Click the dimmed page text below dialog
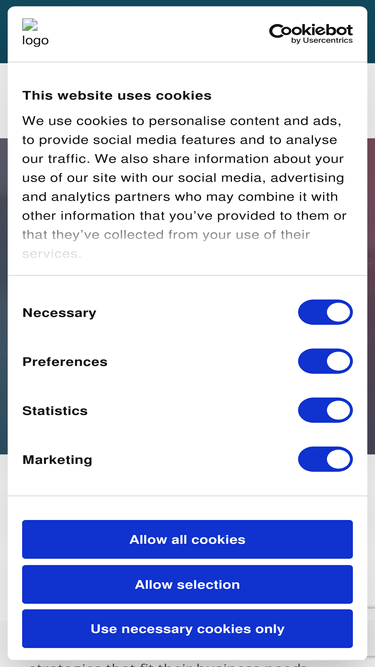Viewport: 375px width, 667px height. click(x=168, y=663)
